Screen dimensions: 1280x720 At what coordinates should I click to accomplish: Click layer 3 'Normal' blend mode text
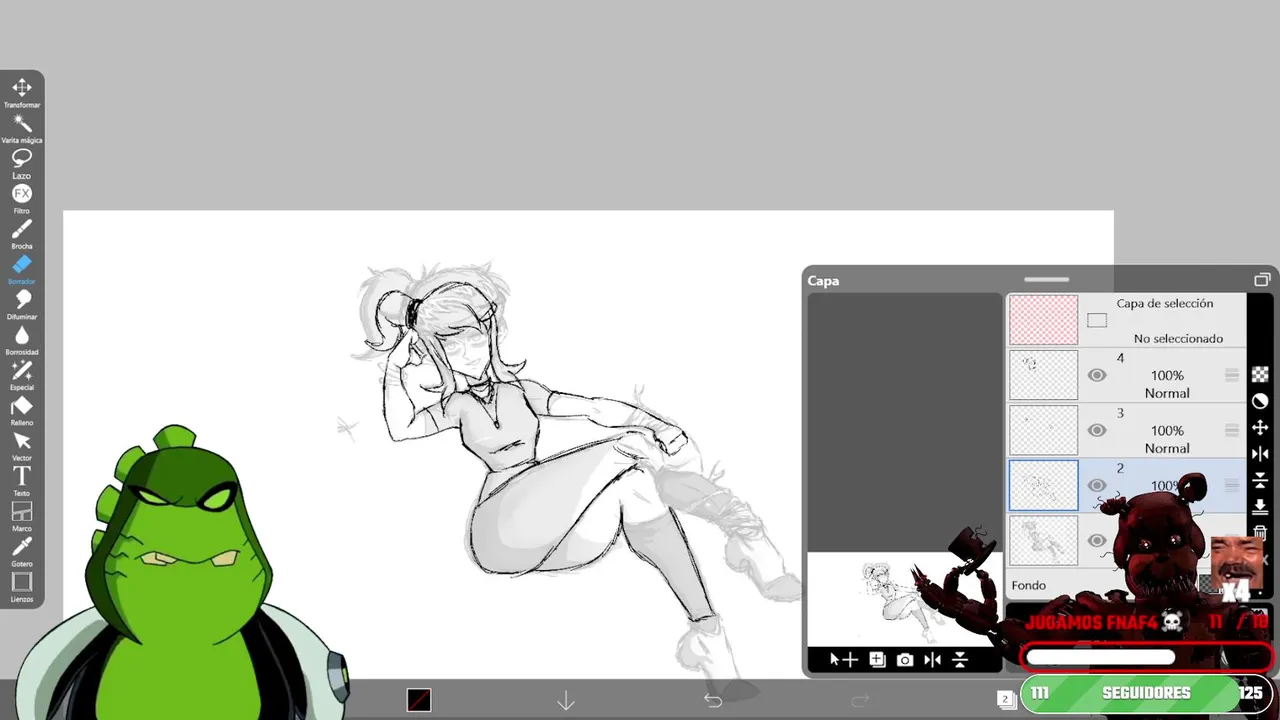click(x=1167, y=448)
